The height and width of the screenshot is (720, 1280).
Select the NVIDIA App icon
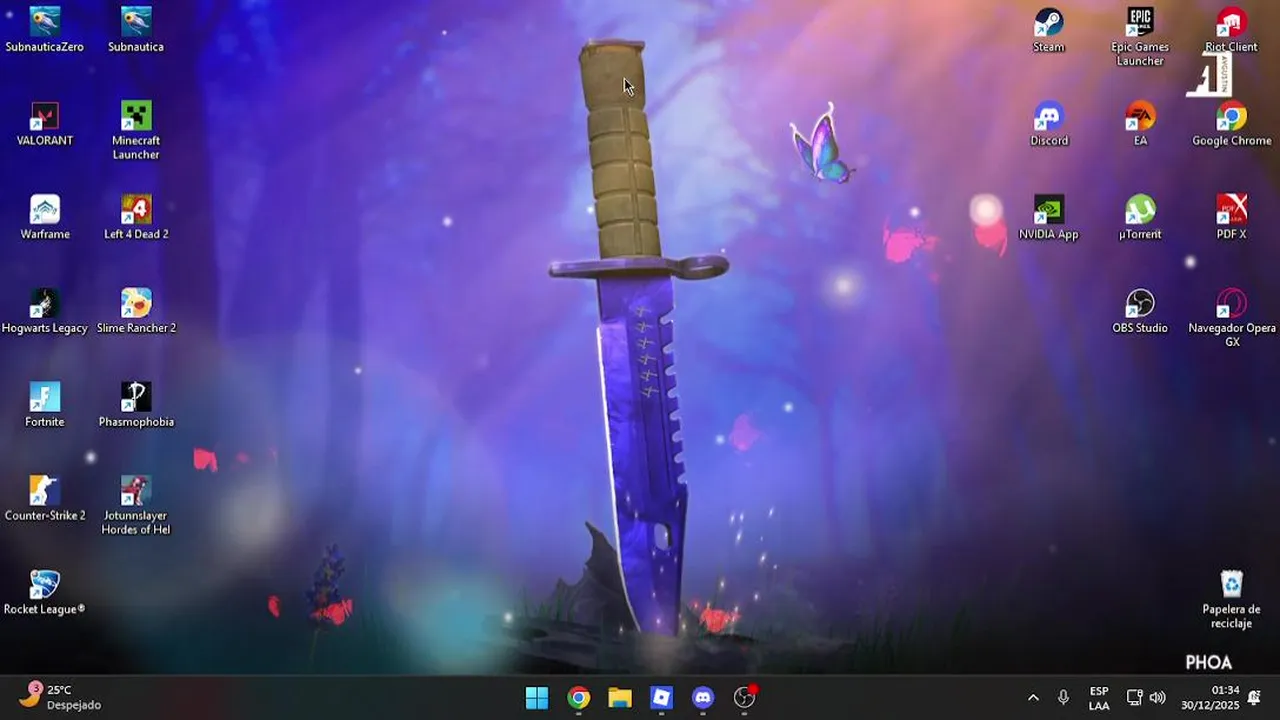[1048, 218]
